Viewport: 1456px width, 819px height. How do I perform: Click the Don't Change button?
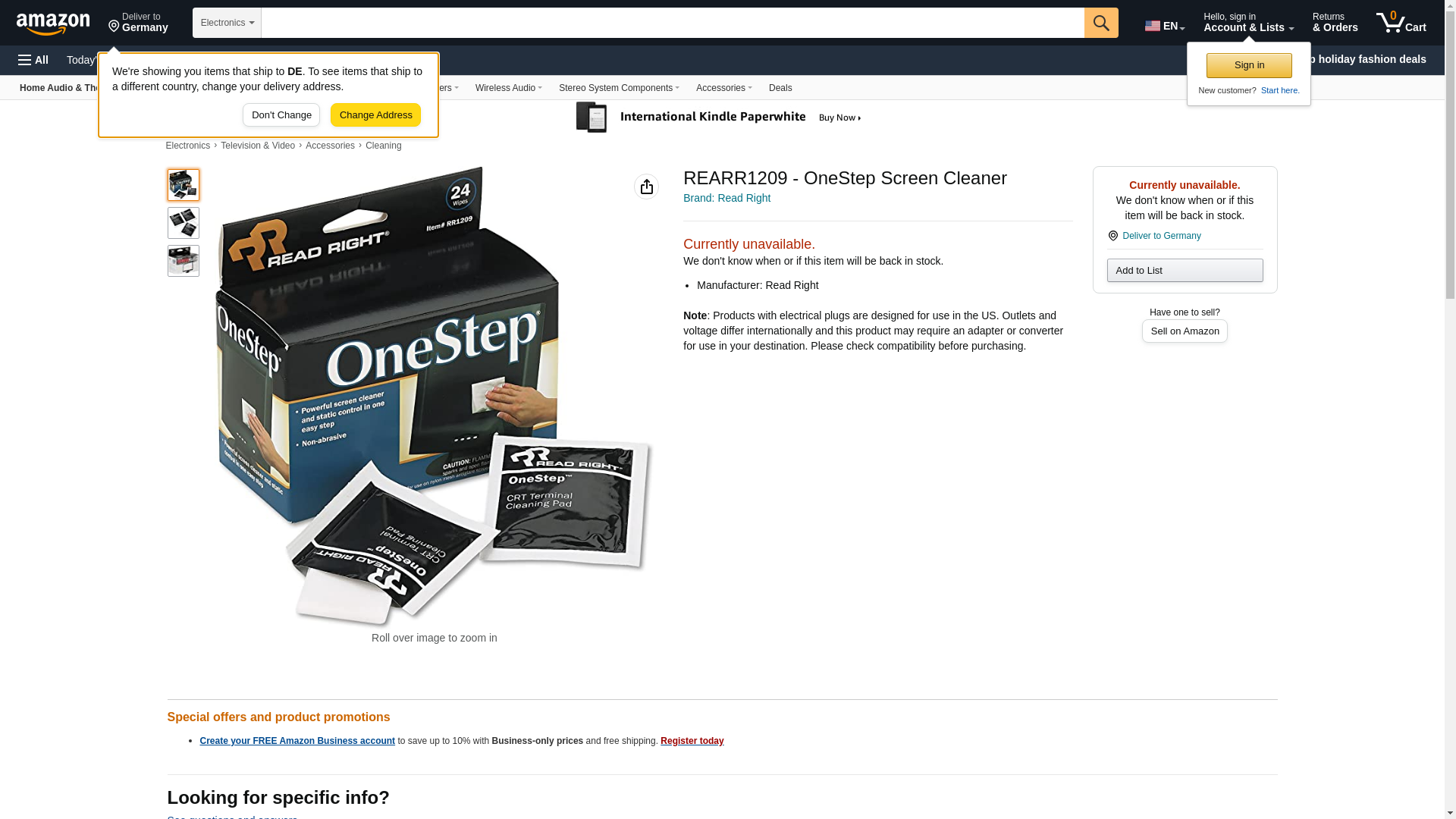pos(281,115)
